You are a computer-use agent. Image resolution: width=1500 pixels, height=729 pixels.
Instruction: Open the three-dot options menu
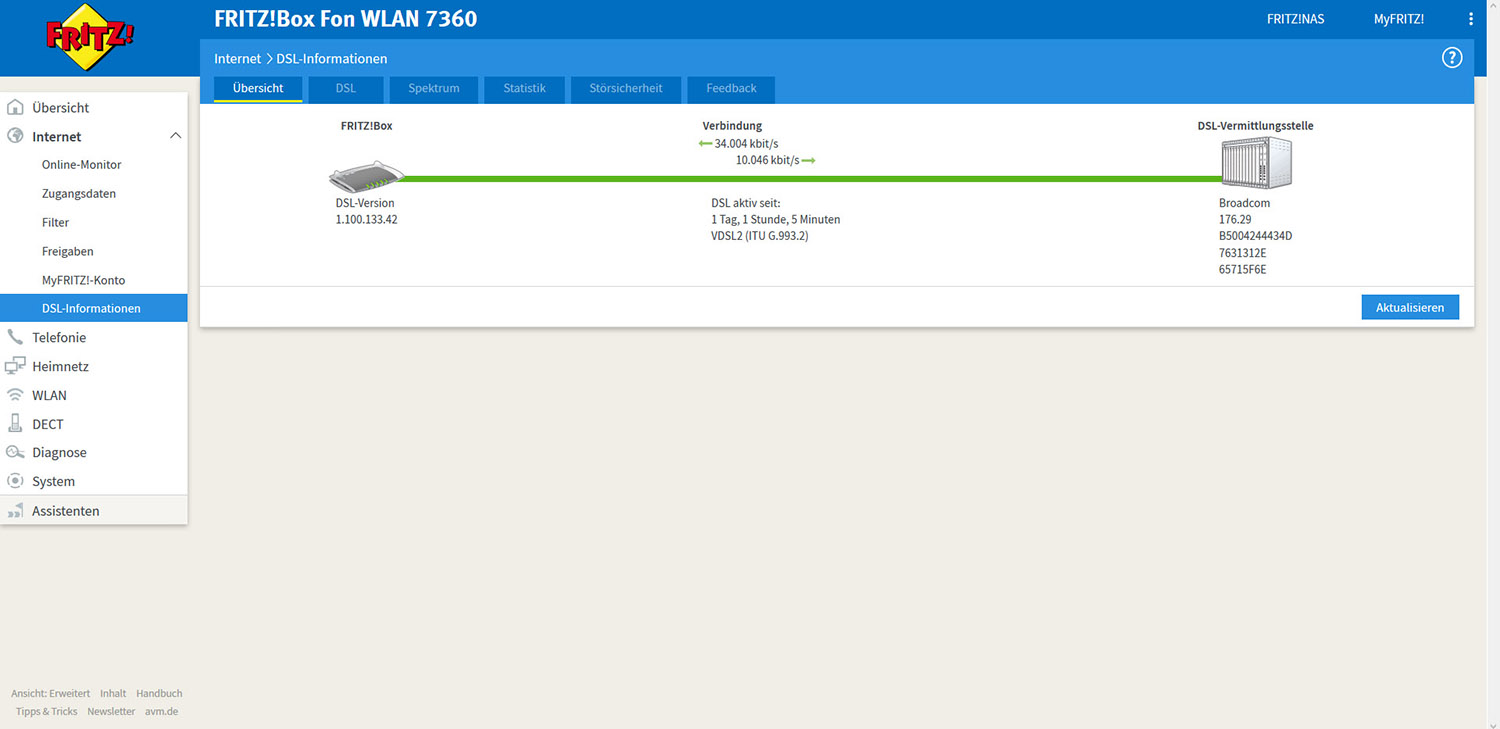(1470, 19)
